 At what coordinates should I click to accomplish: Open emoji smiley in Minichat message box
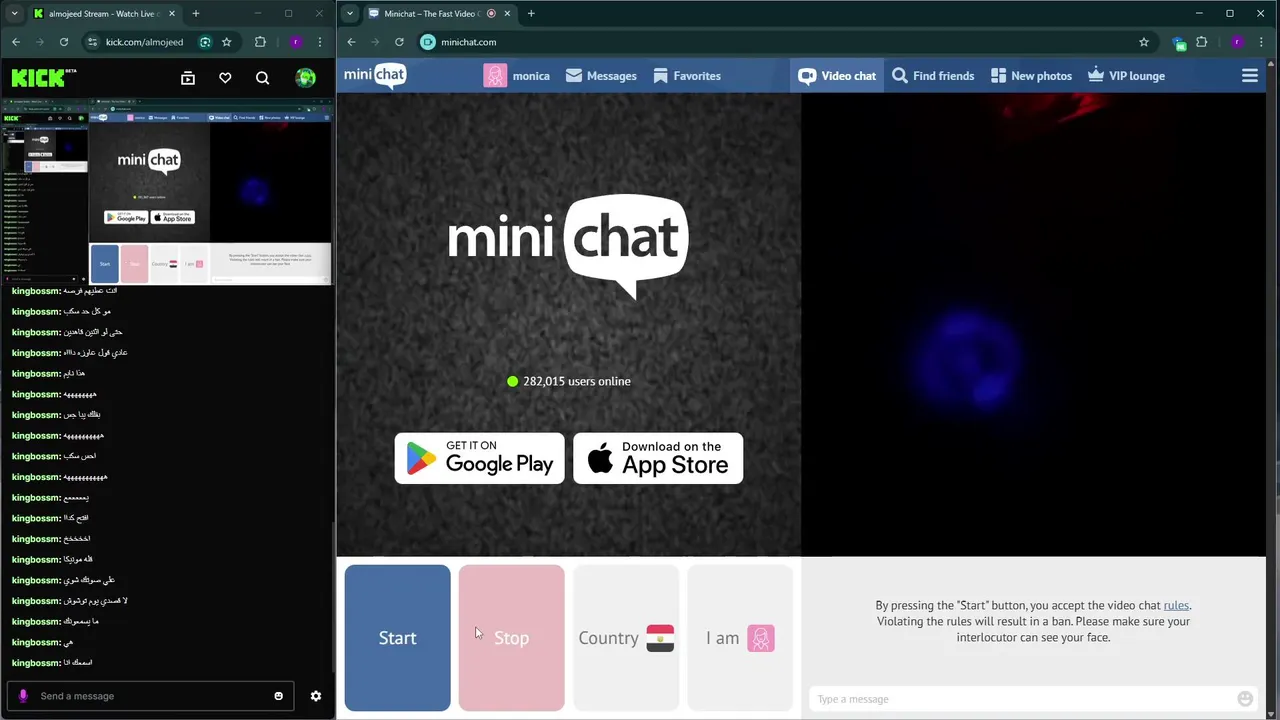point(1245,699)
